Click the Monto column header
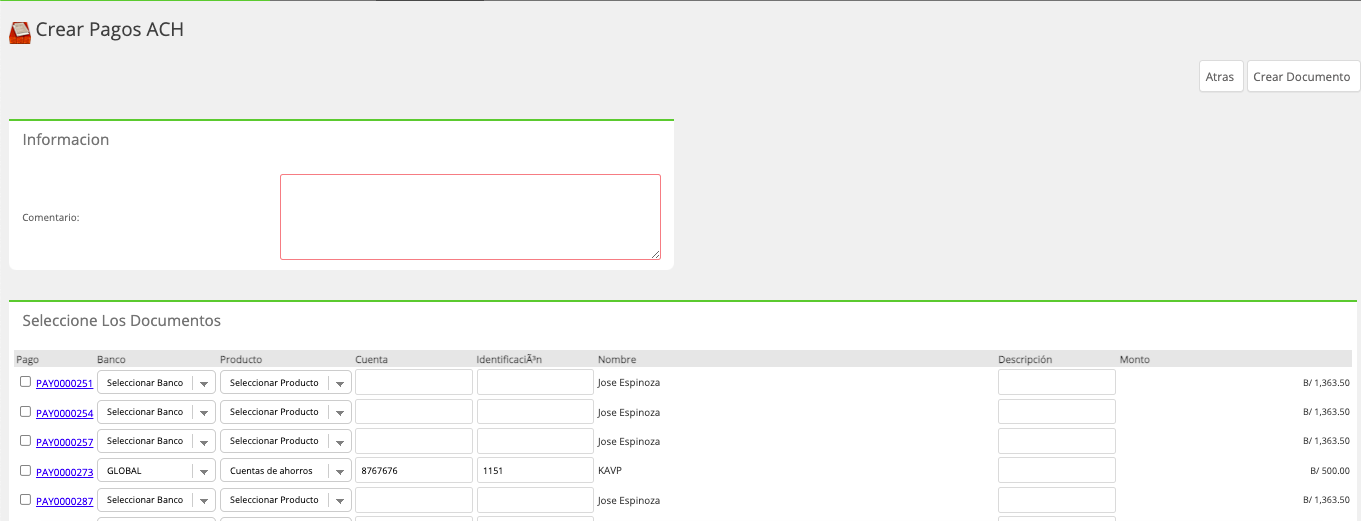1361x521 pixels. (x=1135, y=359)
